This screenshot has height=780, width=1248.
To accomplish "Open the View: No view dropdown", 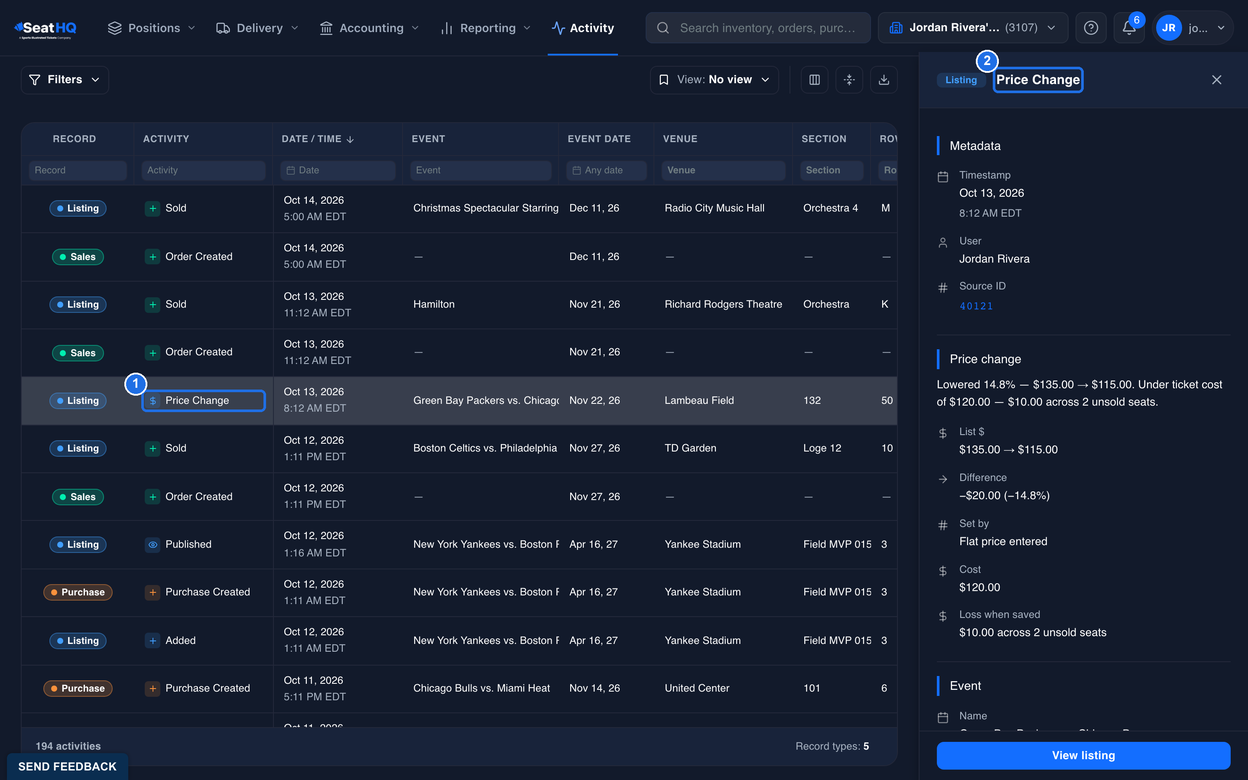I will coord(715,79).
